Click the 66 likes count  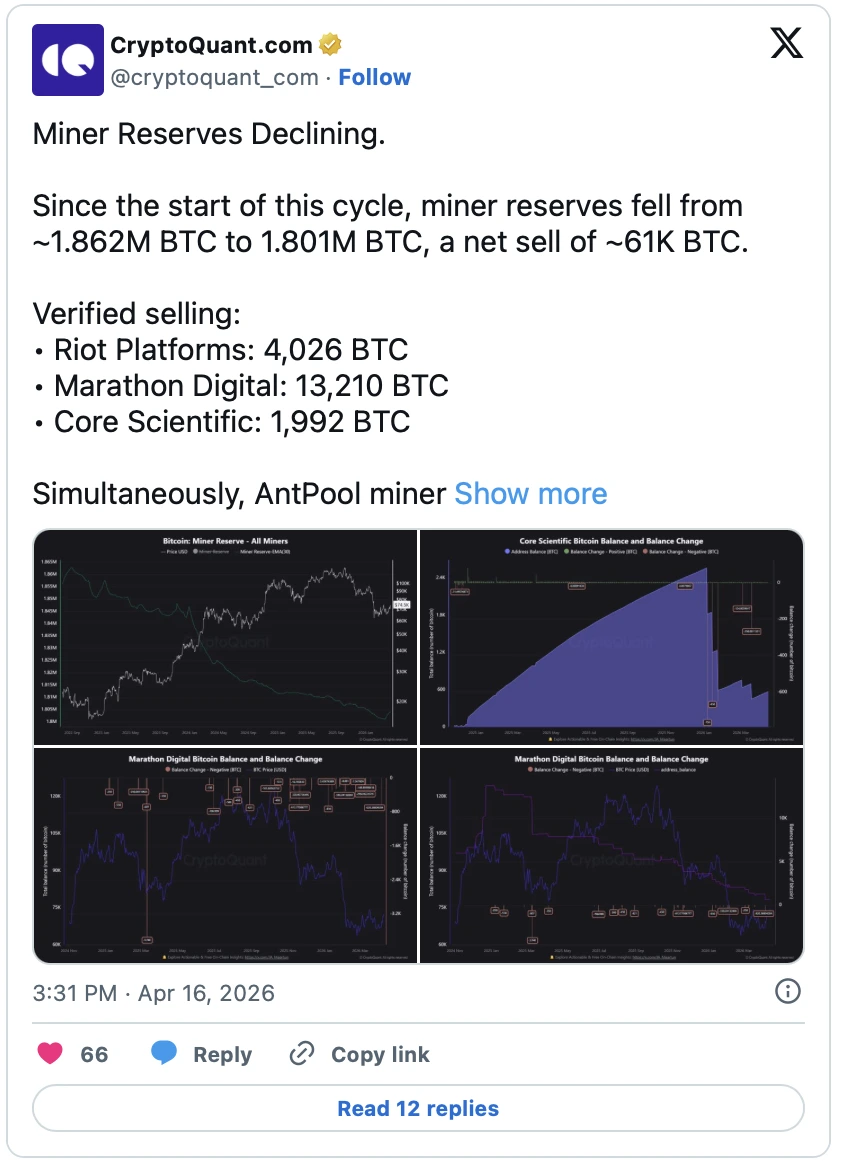coord(94,1054)
